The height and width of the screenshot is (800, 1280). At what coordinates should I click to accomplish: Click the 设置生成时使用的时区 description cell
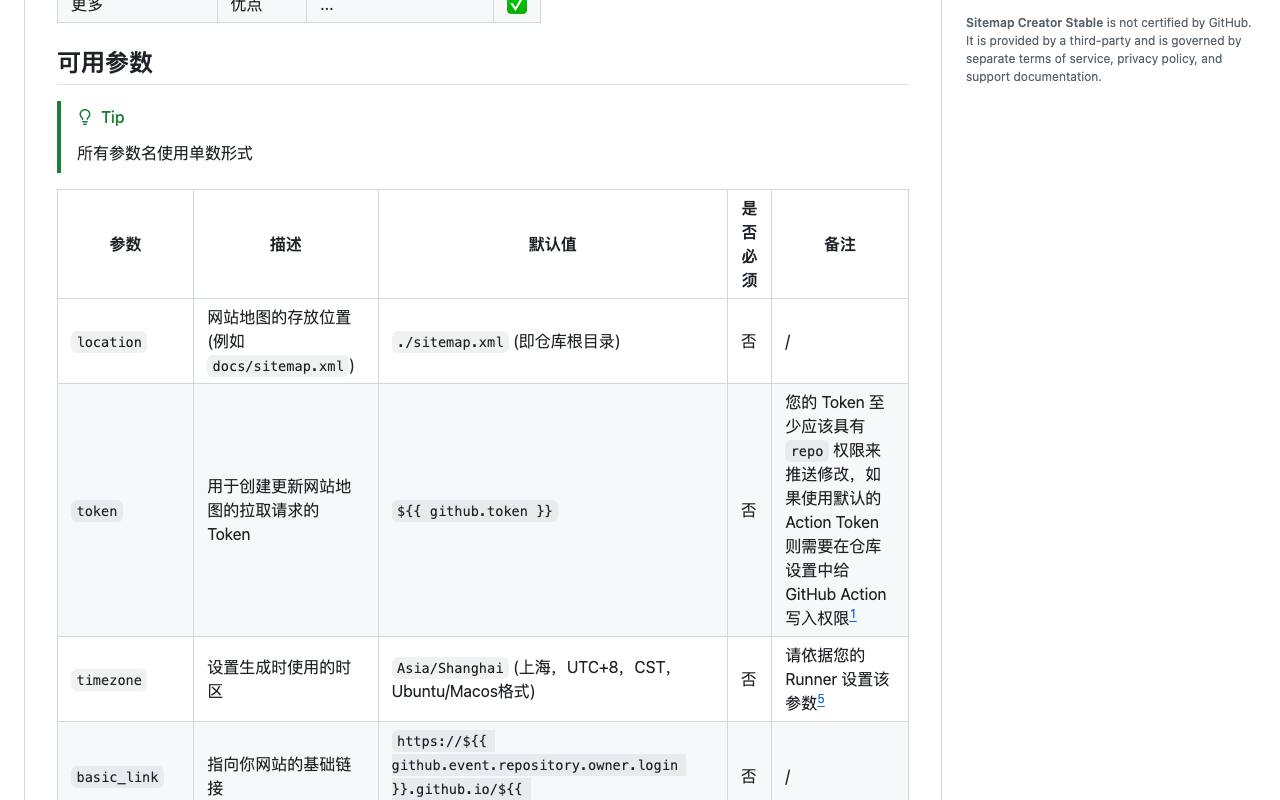pyautogui.click(x=286, y=679)
